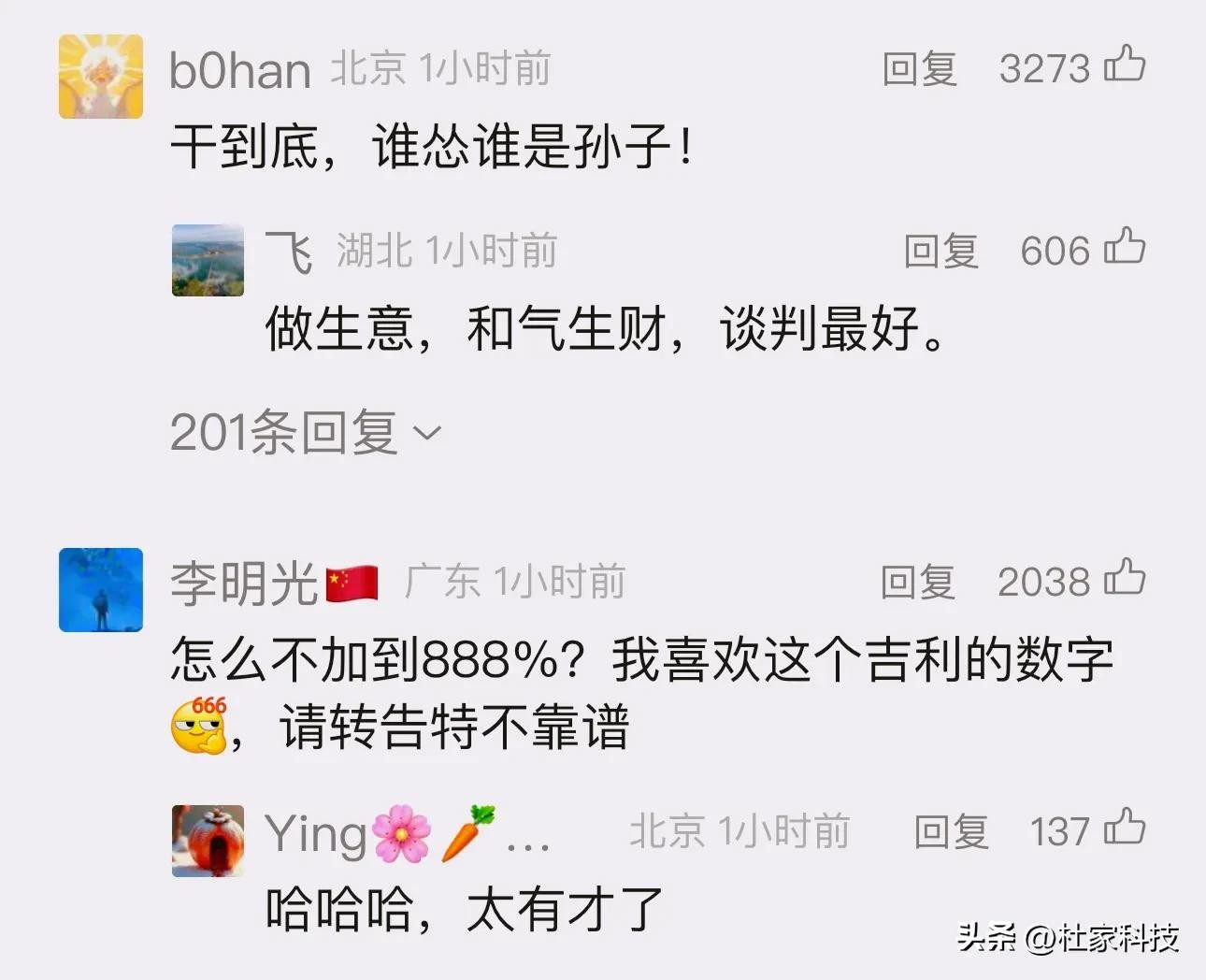The image size is (1206, 980).
Task: Like b0han's comment with thumbs-up icon
Action: (x=1125, y=65)
